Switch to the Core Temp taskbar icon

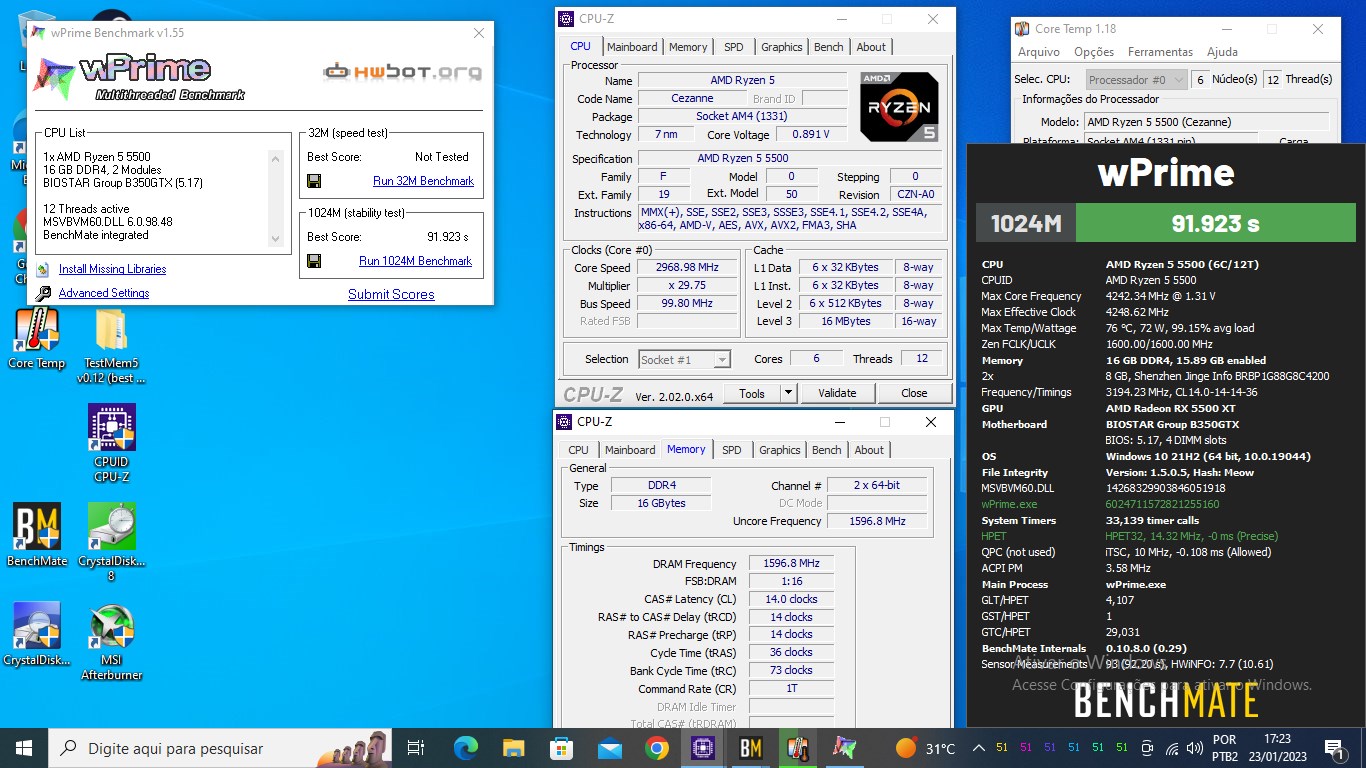point(798,747)
